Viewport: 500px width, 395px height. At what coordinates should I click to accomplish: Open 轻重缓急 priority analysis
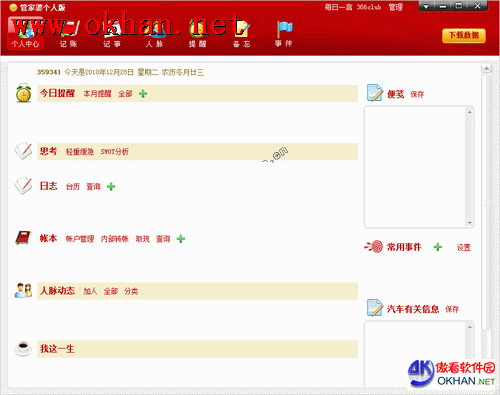point(80,152)
